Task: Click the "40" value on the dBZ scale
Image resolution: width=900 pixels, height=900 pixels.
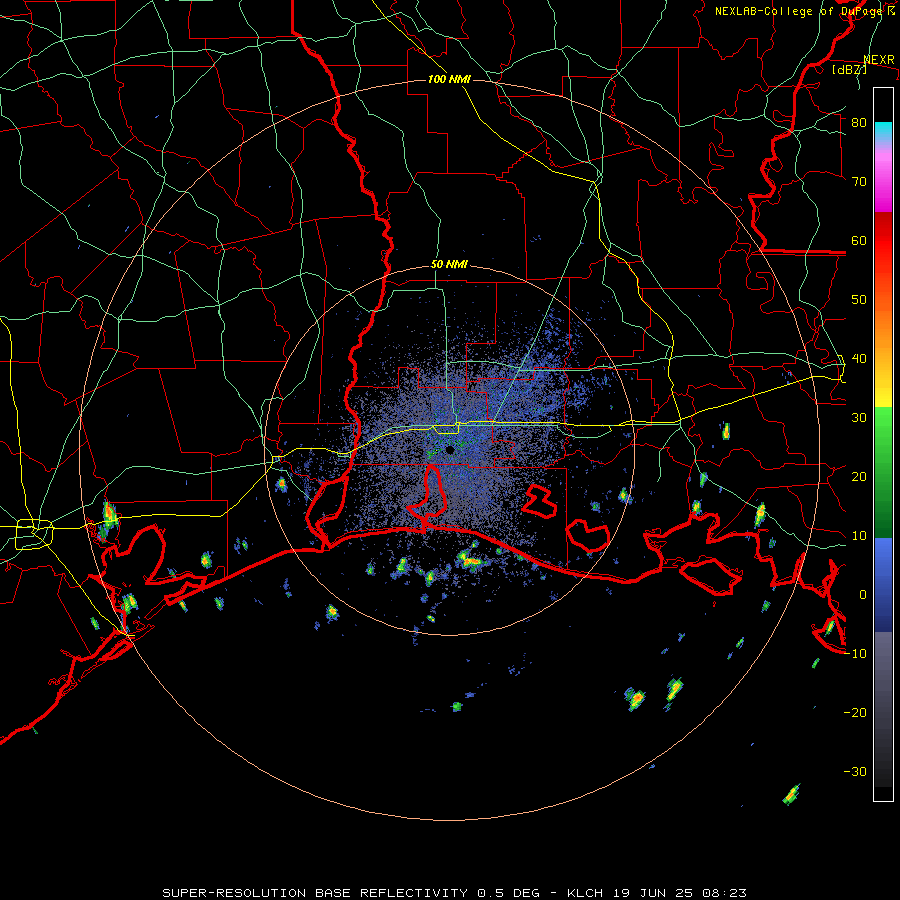Action: pyautogui.click(x=859, y=359)
